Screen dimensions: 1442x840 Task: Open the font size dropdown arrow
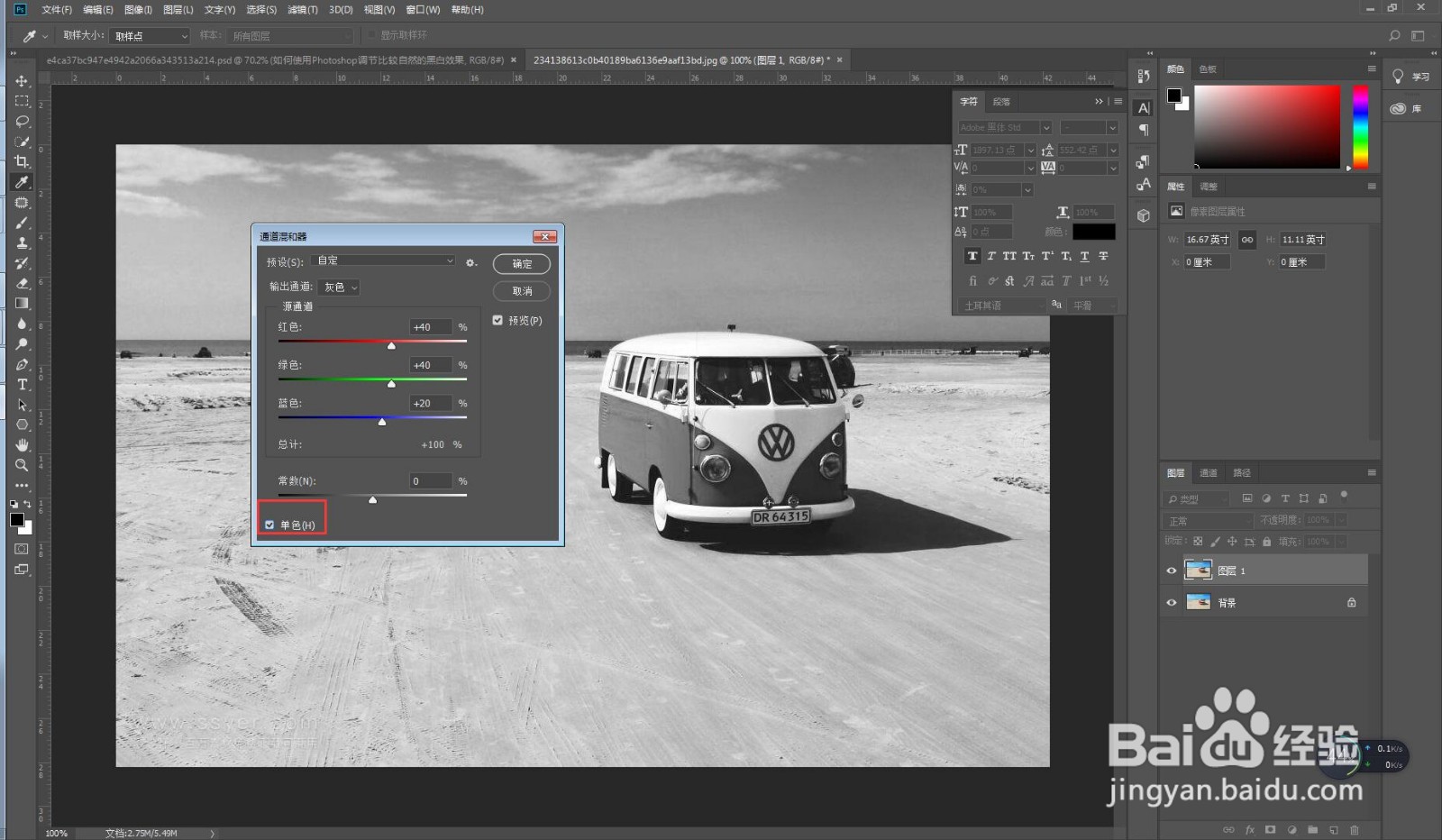1030,151
